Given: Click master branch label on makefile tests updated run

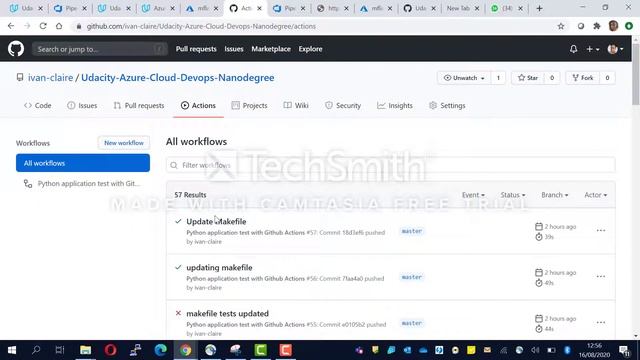Looking at the screenshot, I should [x=411, y=323].
